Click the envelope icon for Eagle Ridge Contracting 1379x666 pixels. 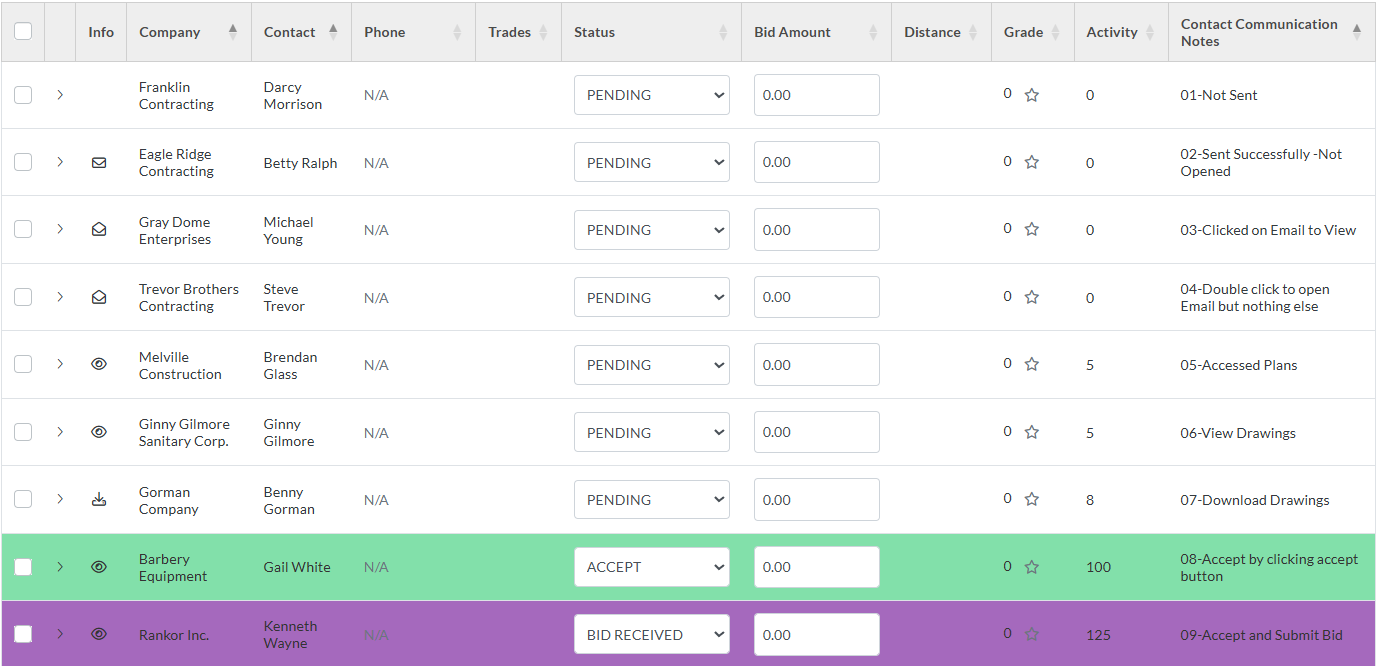point(99,162)
